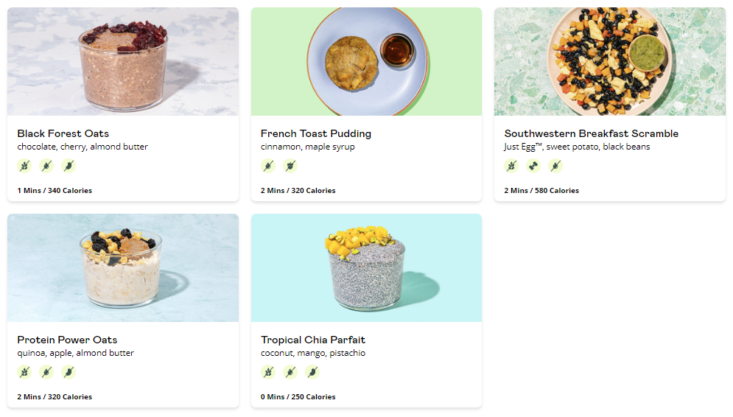Click the Black Forest Oats photo

click(x=123, y=61)
